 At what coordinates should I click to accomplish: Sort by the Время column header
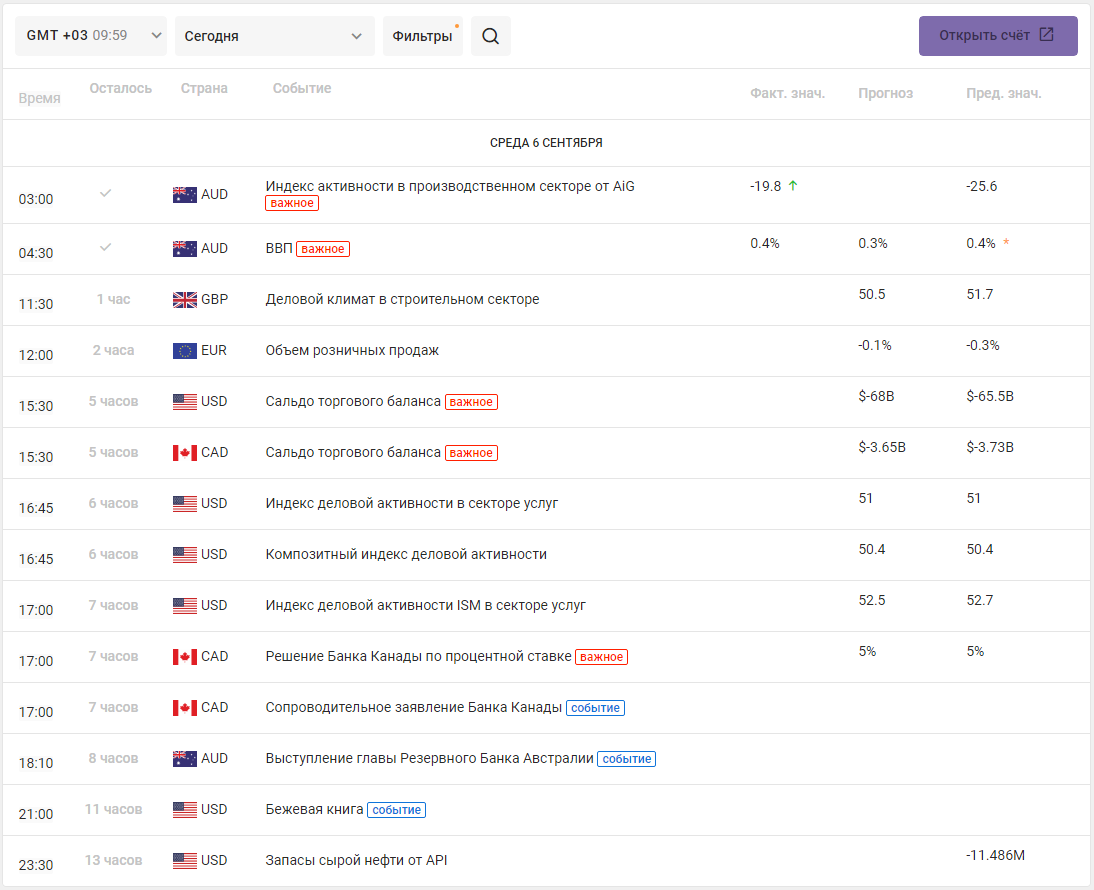pos(39,98)
